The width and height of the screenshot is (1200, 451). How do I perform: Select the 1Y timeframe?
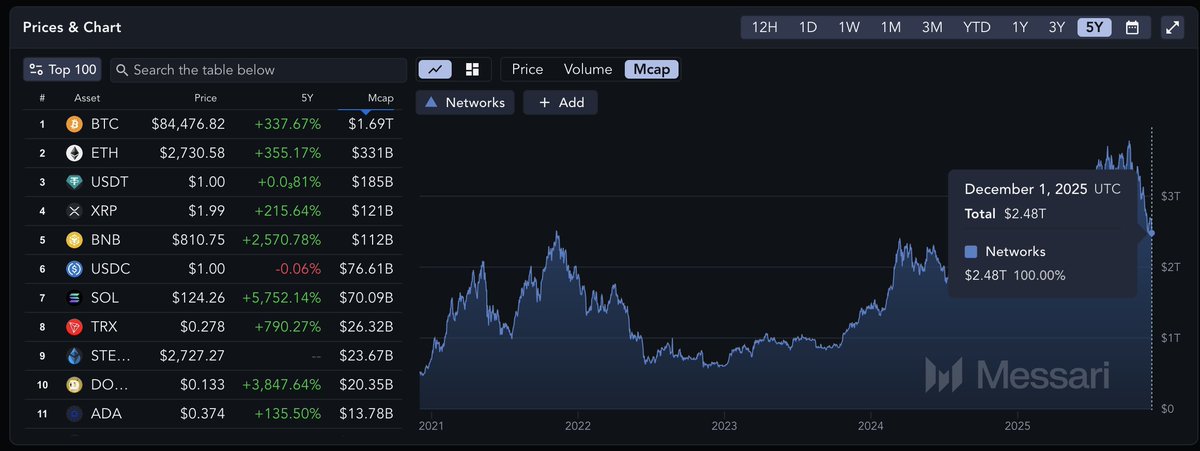point(1020,27)
